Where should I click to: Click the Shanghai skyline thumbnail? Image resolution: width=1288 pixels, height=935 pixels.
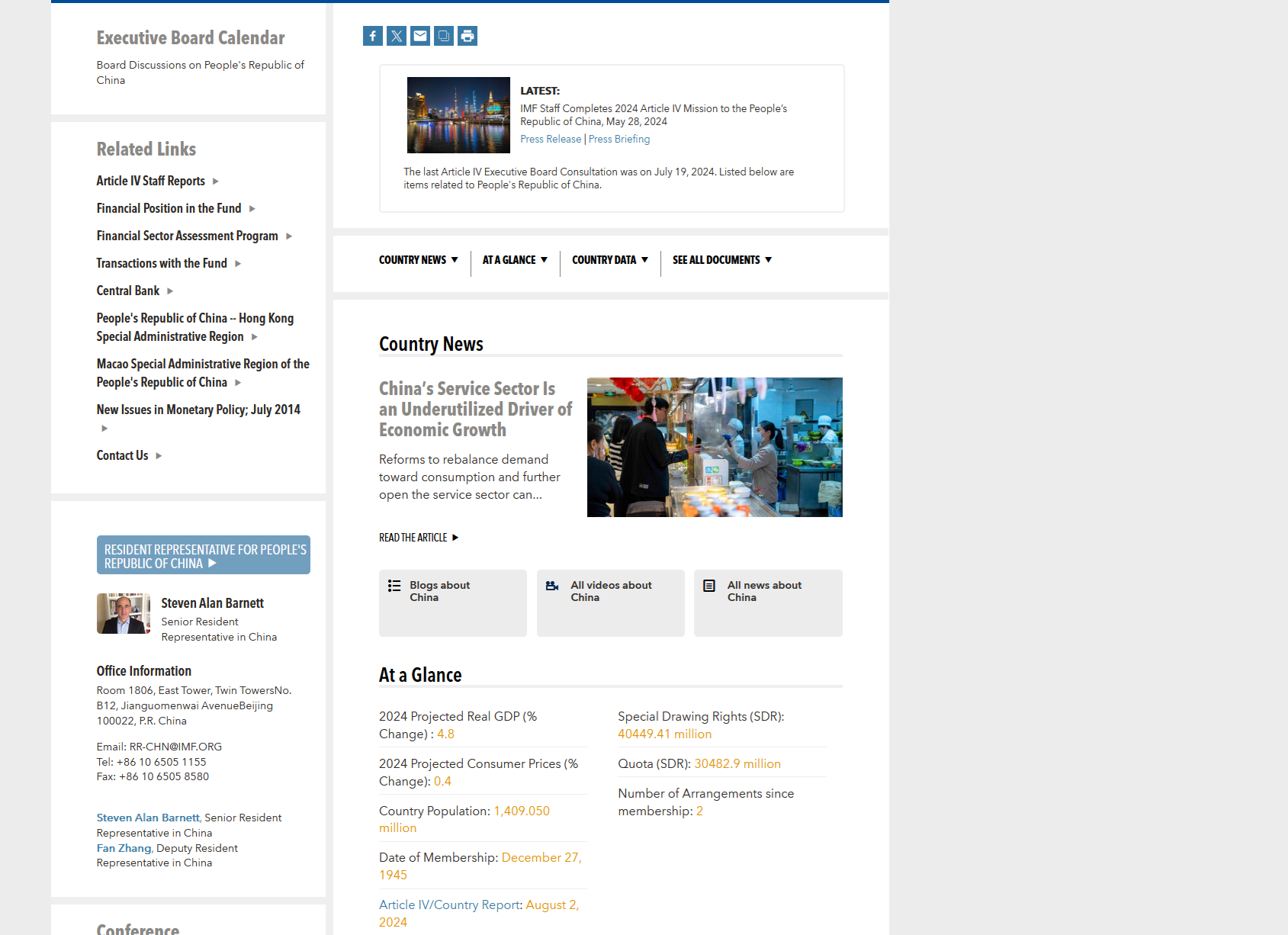coord(458,115)
